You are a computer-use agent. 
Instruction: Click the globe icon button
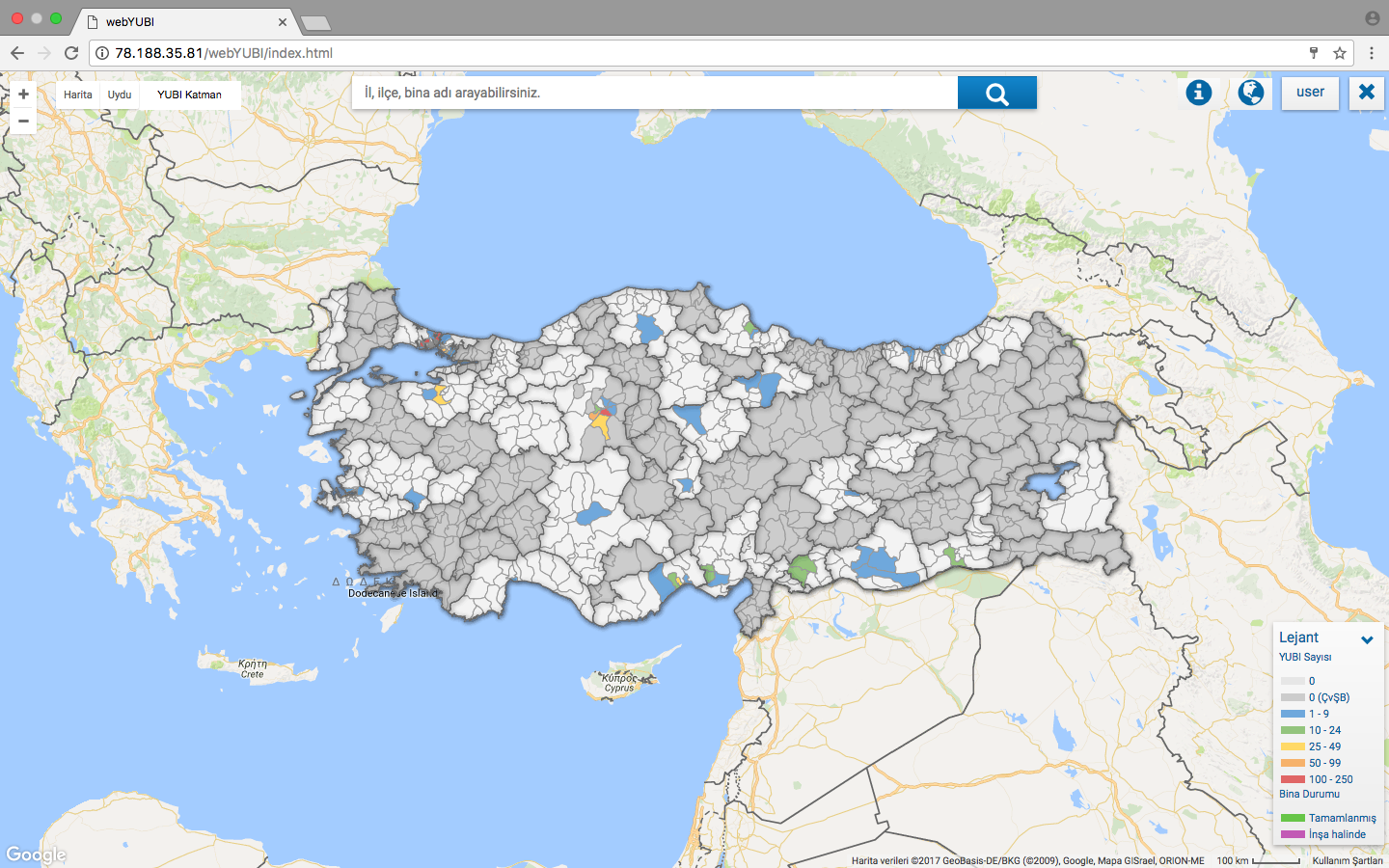point(1251,93)
